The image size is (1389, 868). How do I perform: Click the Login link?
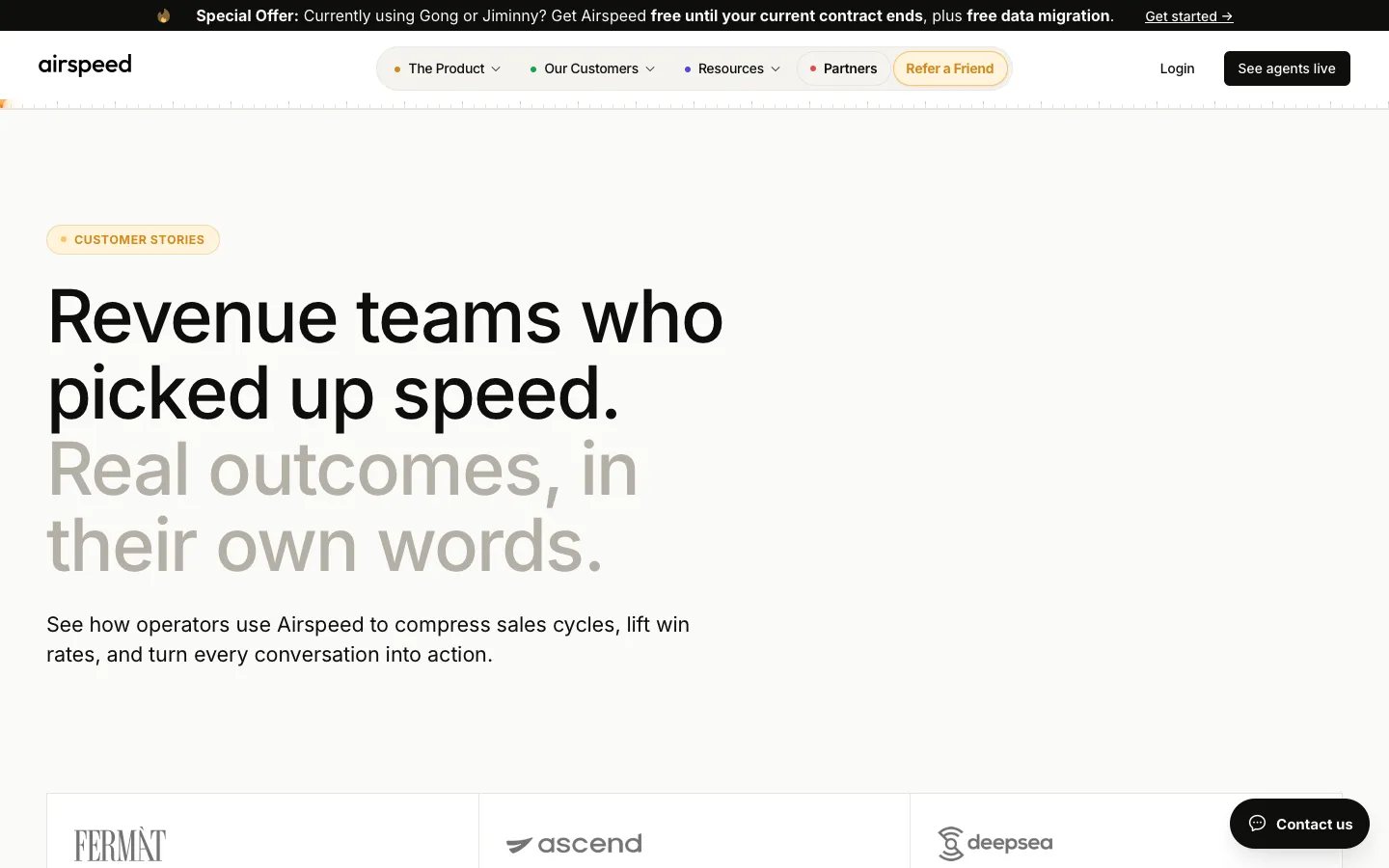[1177, 68]
